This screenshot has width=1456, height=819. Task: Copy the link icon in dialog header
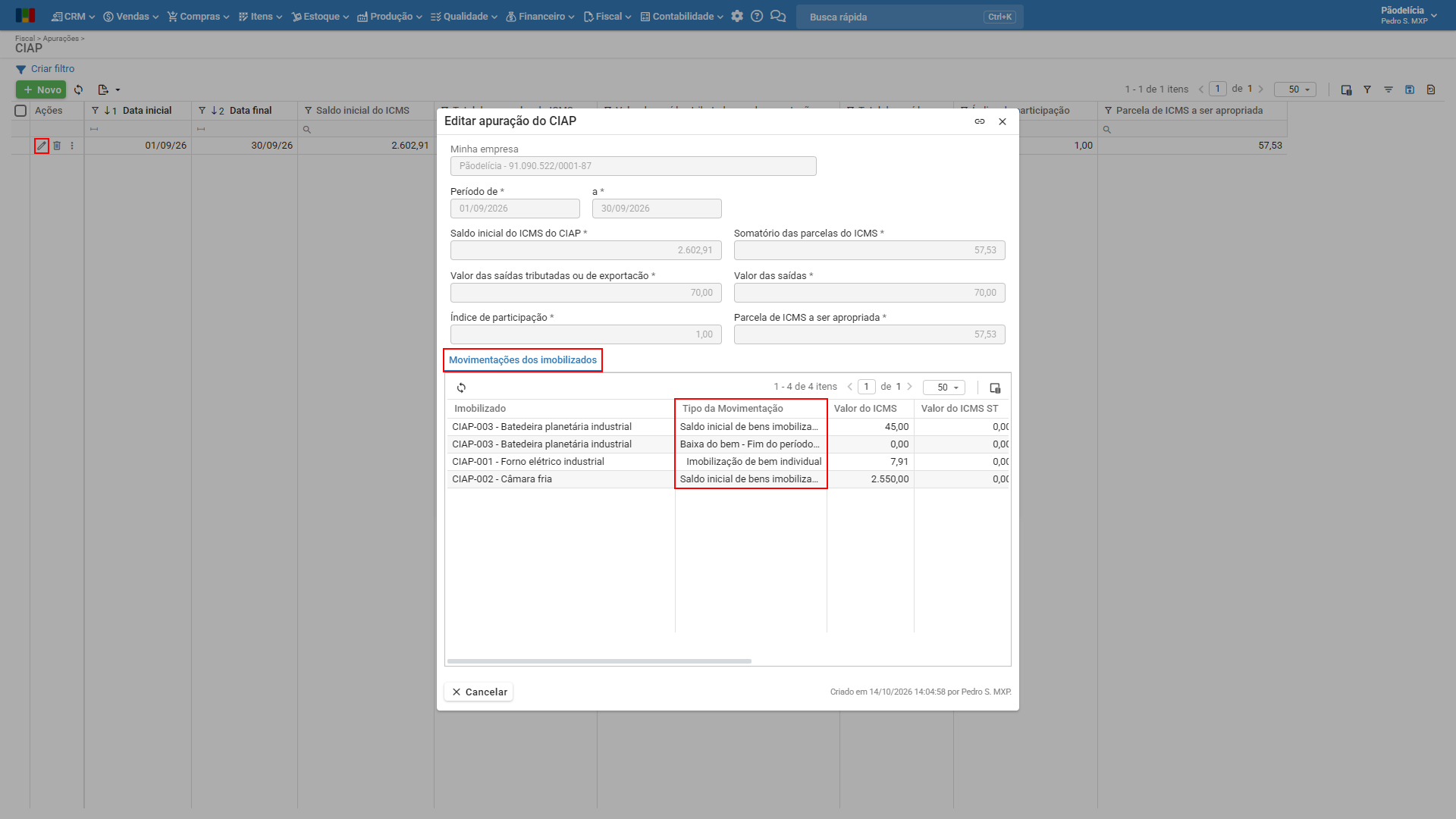pyautogui.click(x=980, y=121)
